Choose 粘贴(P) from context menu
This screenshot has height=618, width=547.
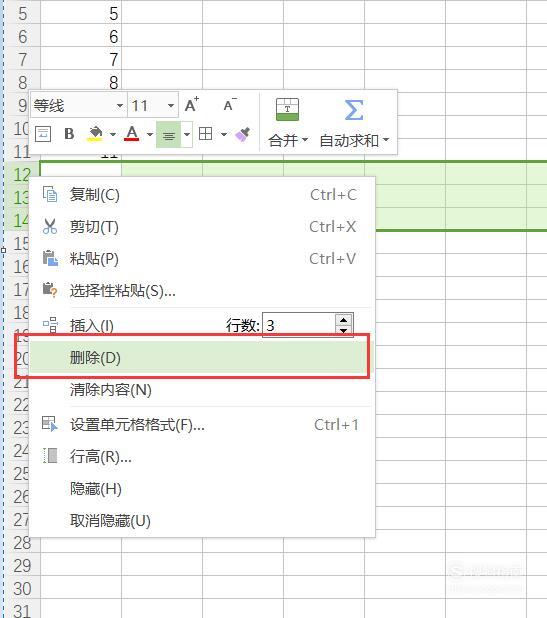pos(202,259)
